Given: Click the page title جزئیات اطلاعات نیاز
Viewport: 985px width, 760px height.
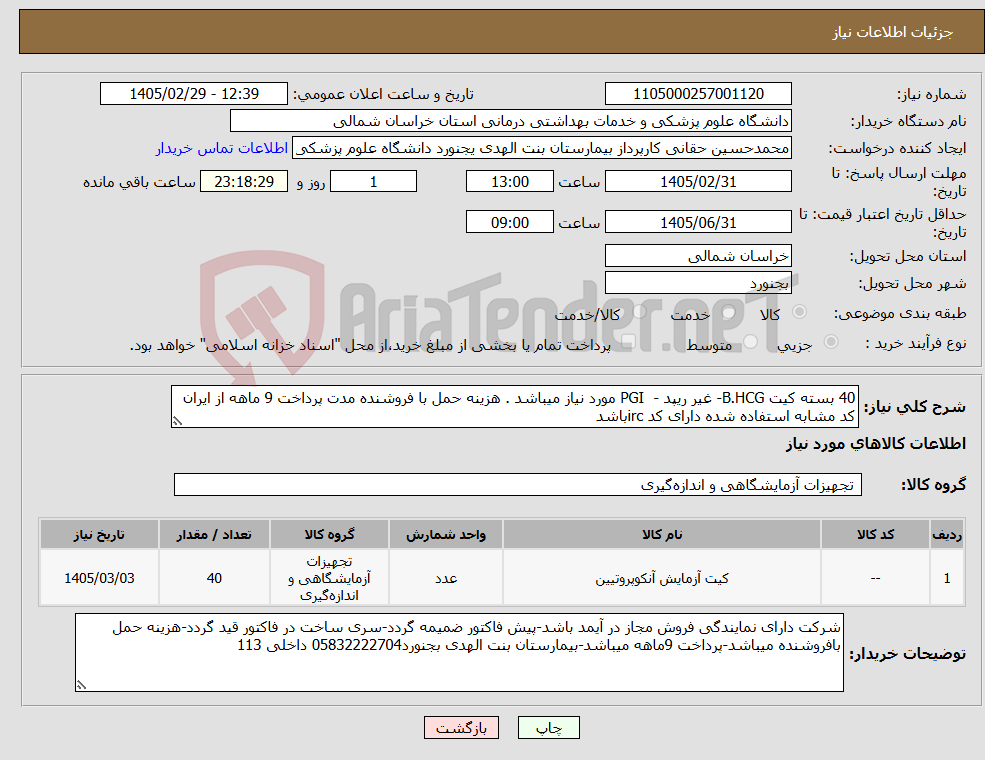Looking at the screenshot, I should pyautogui.click(x=893, y=32).
